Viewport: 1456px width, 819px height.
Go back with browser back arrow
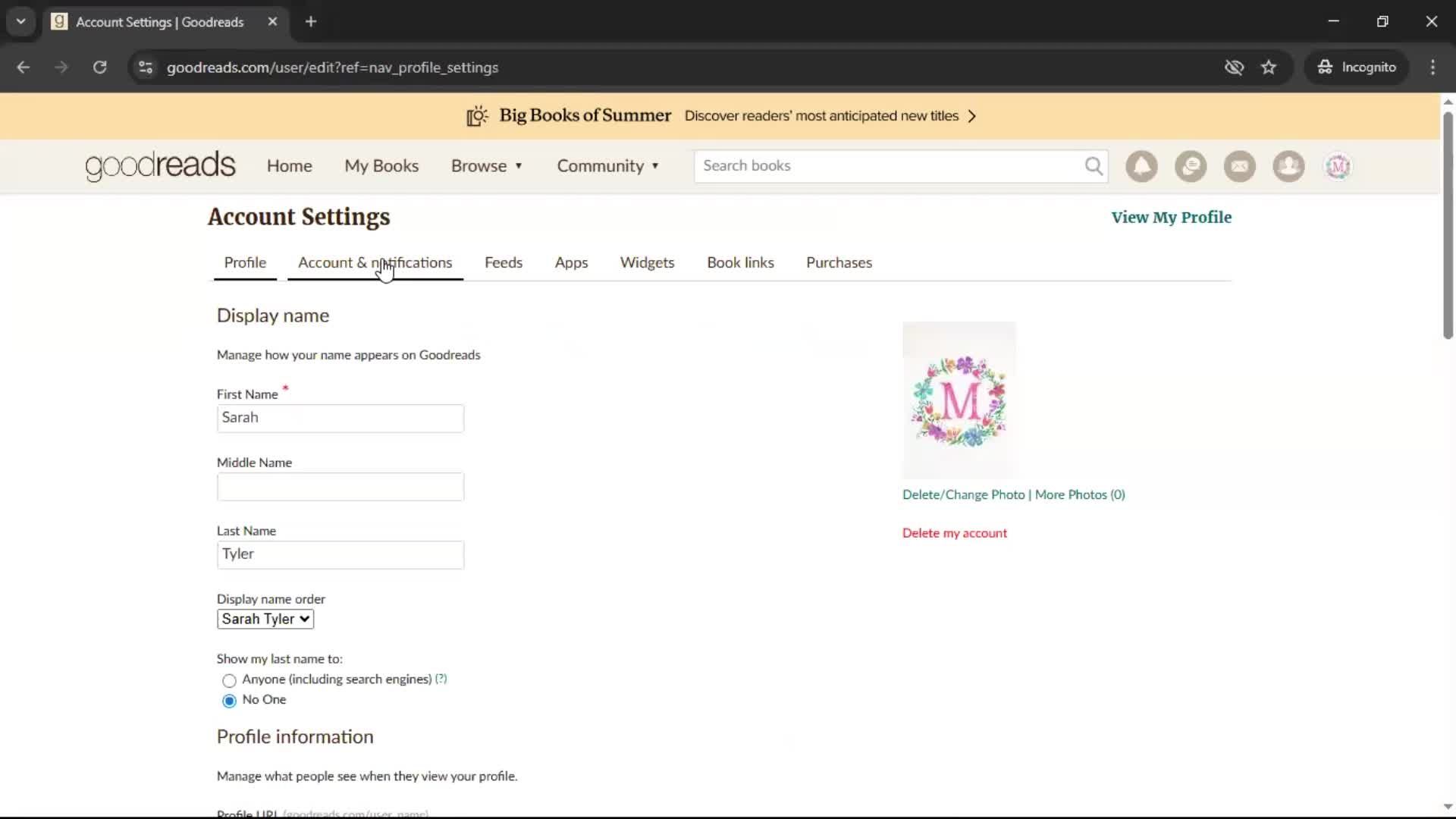(x=24, y=67)
